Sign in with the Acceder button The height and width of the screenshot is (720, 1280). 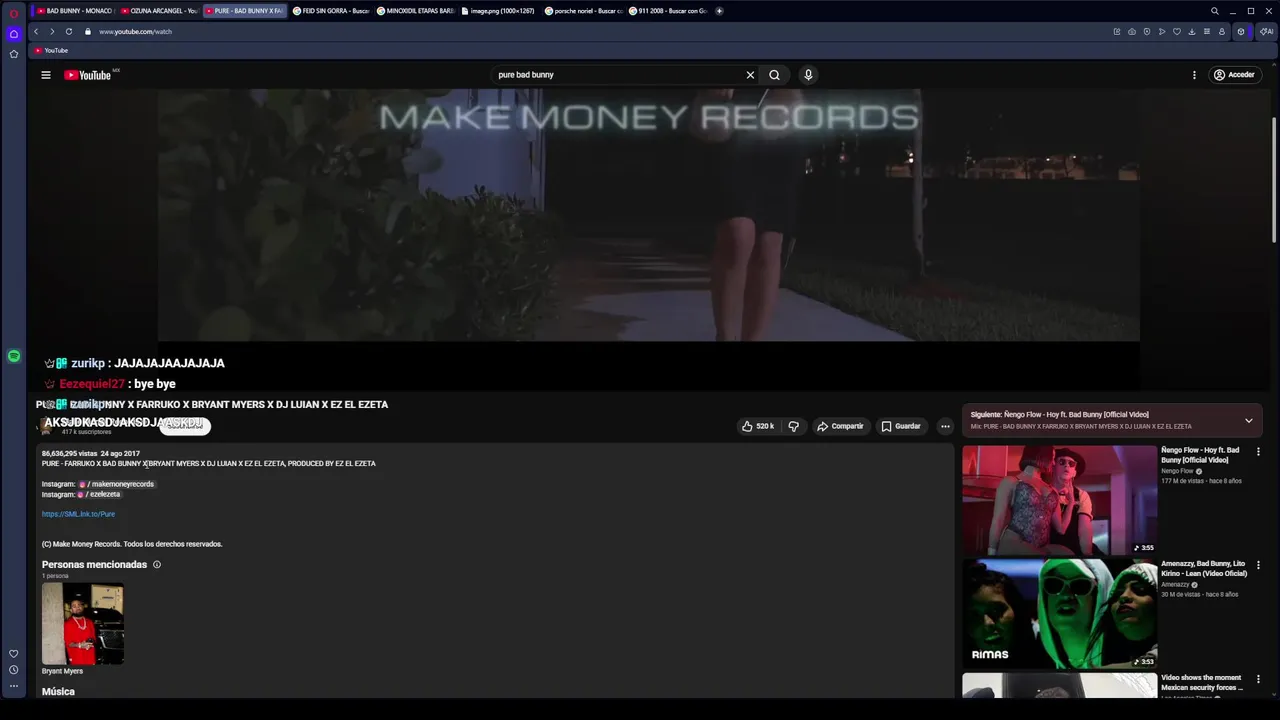tap(1234, 75)
